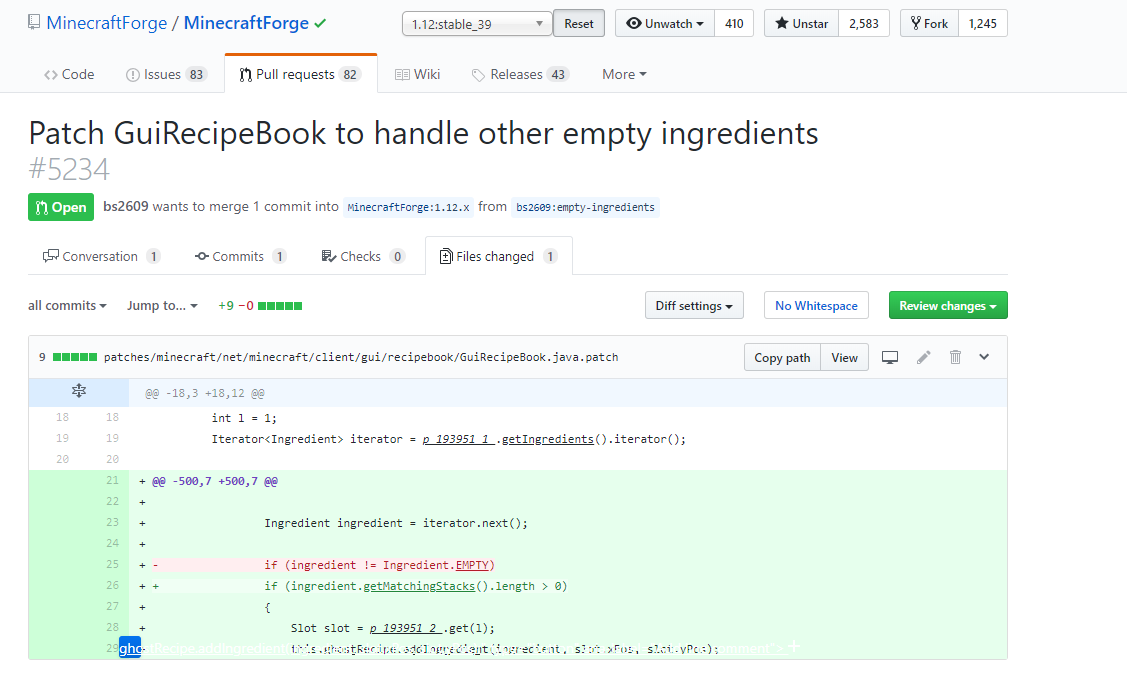This screenshot has width=1127, height=679.
Task: Edit the file using pencil icon
Action: point(924,357)
